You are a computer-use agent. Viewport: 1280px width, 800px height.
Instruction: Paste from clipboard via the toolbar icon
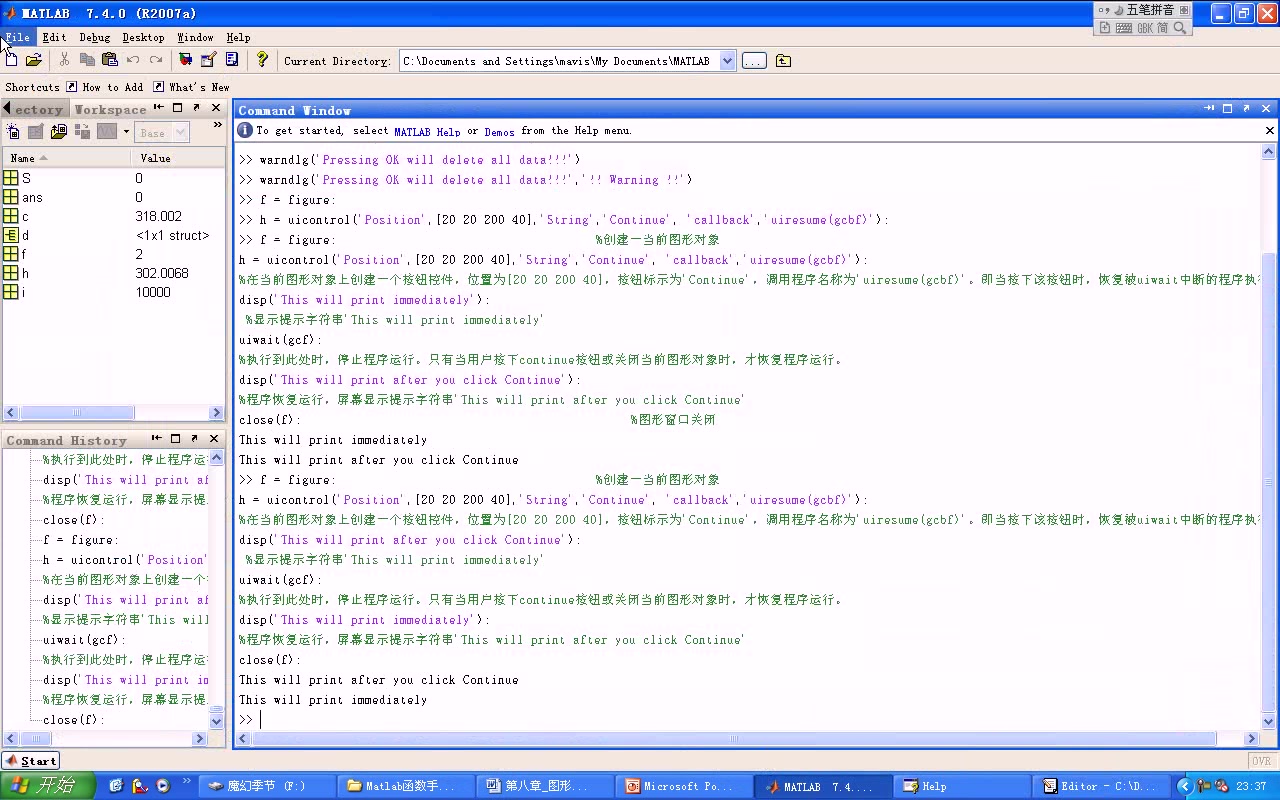click(110, 60)
